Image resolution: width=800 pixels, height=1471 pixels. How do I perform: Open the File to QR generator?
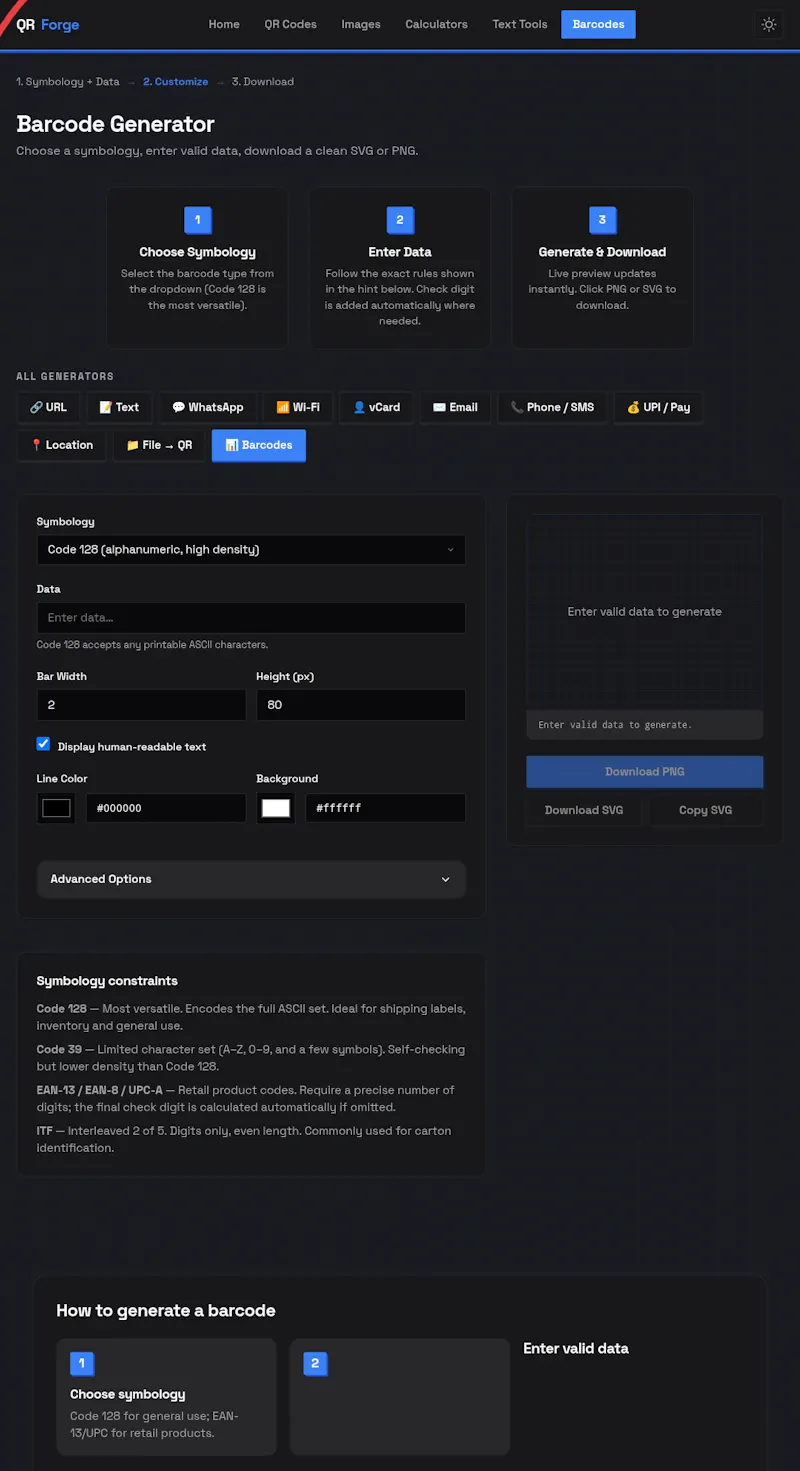pos(159,445)
